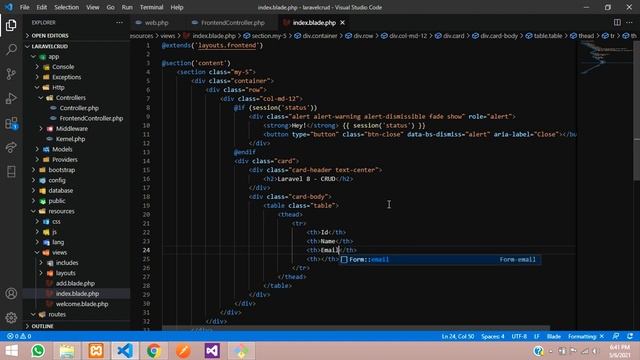Open Source Control view
This screenshot has height=360, width=640.
(11, 74)
